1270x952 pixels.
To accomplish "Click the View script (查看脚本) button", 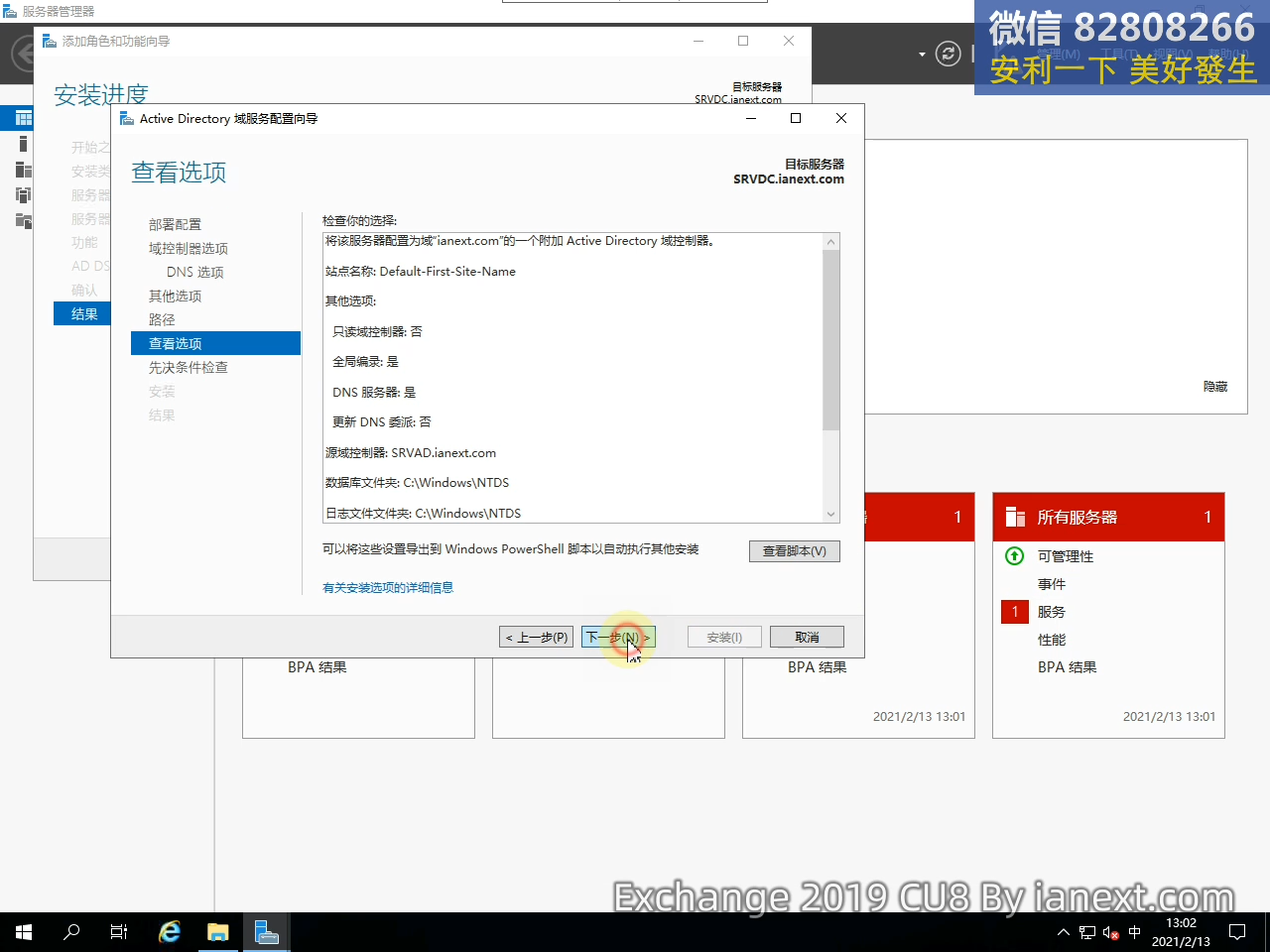I will [x=794, y=551].
